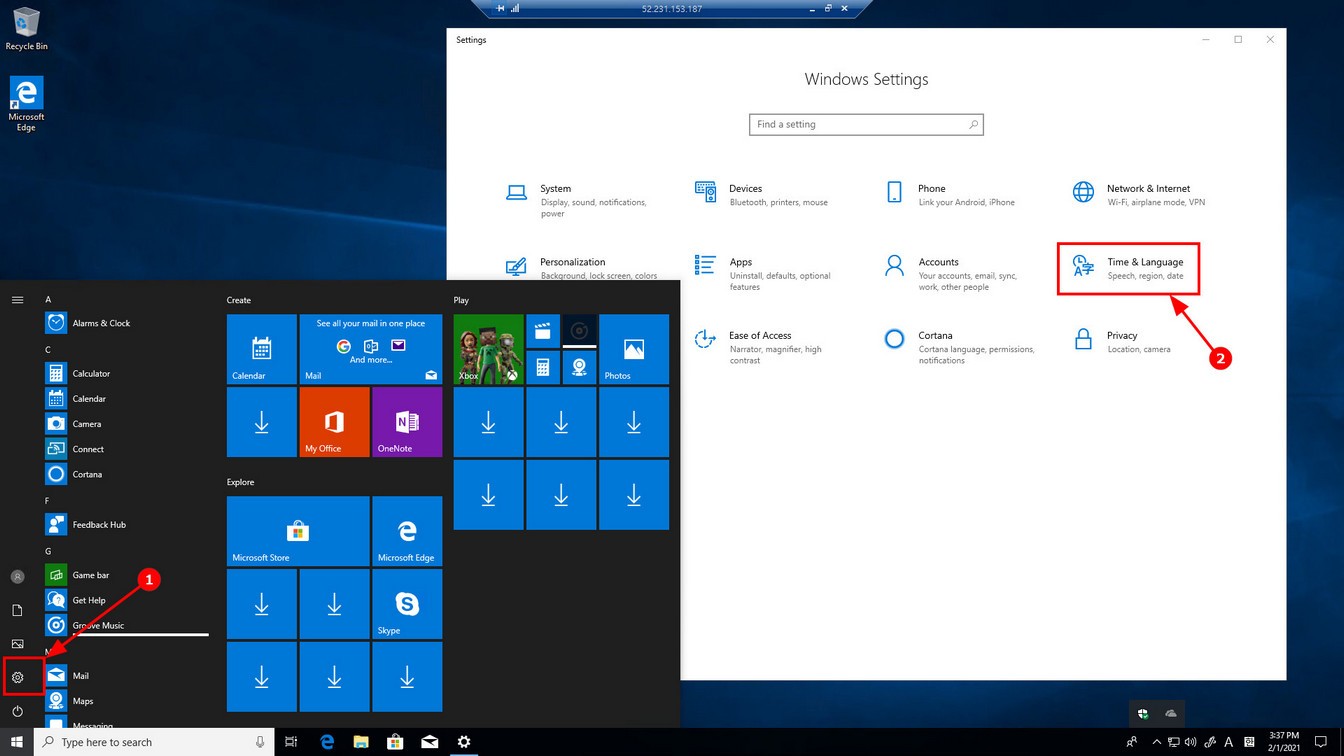The width and height of the screenshot is (1344, 756).
Task: Click the Explore group heading
Action: click(x=241, y=482)
